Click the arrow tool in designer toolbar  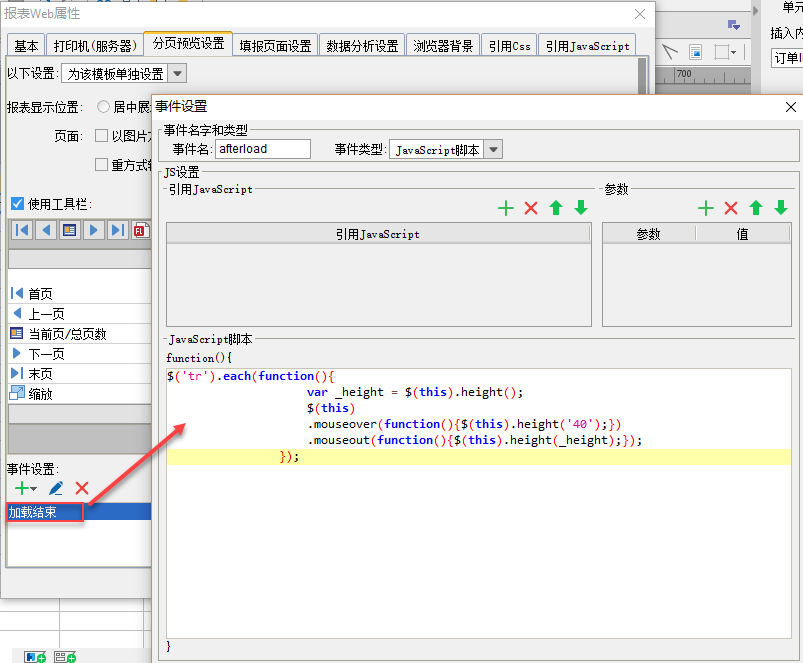669,52
